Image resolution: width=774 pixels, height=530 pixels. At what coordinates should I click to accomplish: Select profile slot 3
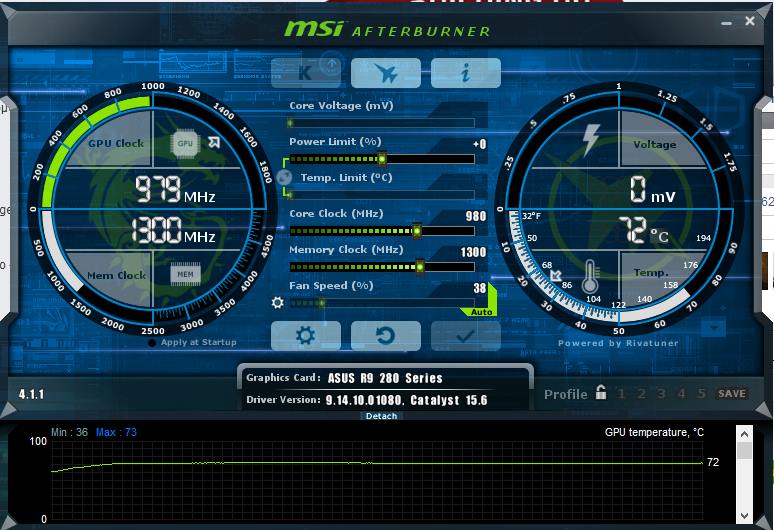pyautogui.click(x=661, y=393)
